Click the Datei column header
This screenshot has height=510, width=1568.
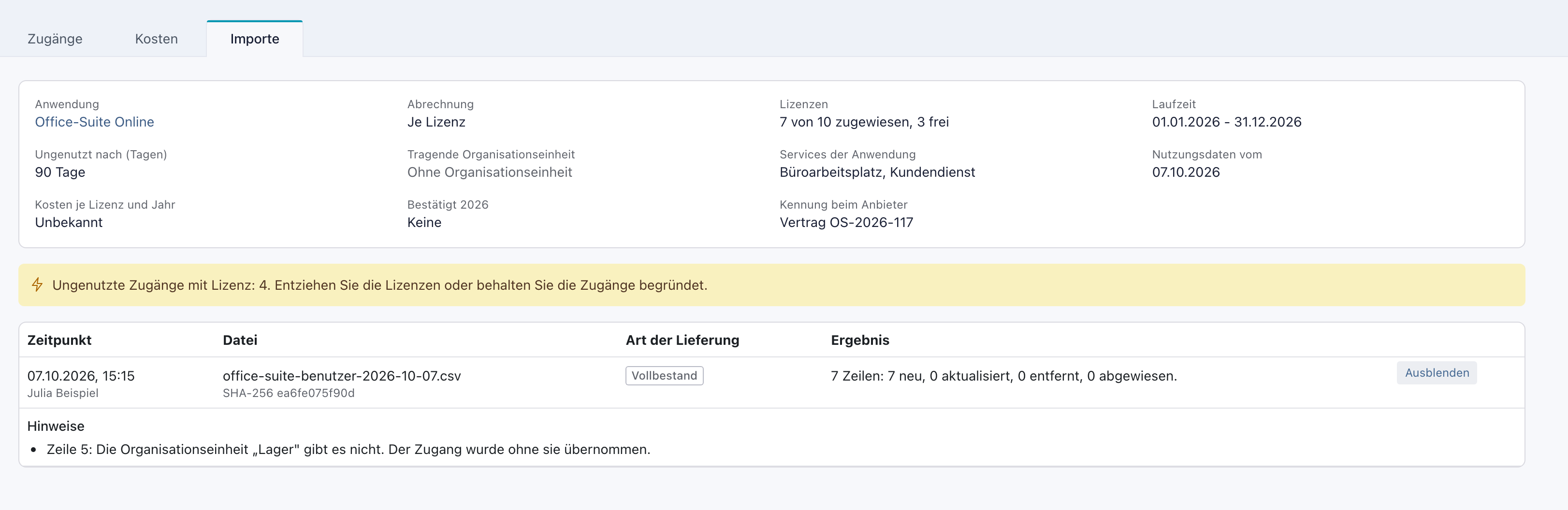[x=240, y=340]
